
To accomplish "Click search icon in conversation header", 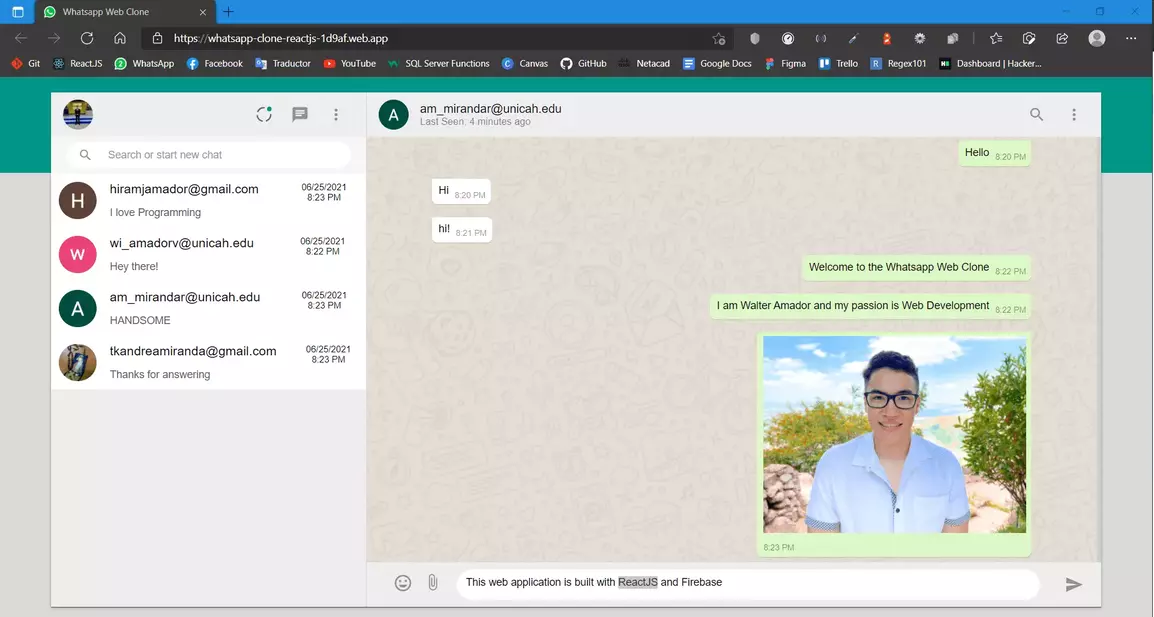I will (x=1037, y=115).
